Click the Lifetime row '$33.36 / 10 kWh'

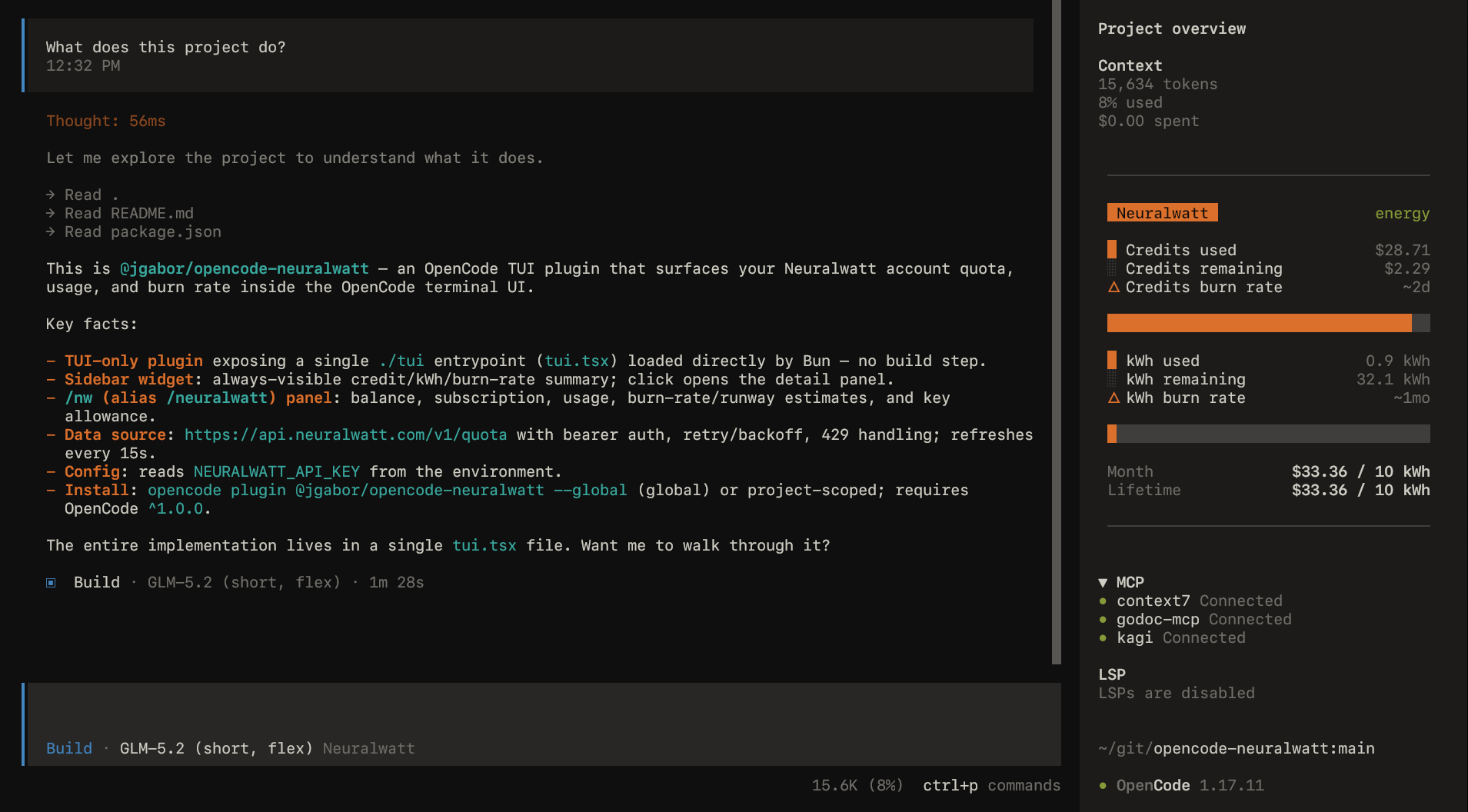1360,490
